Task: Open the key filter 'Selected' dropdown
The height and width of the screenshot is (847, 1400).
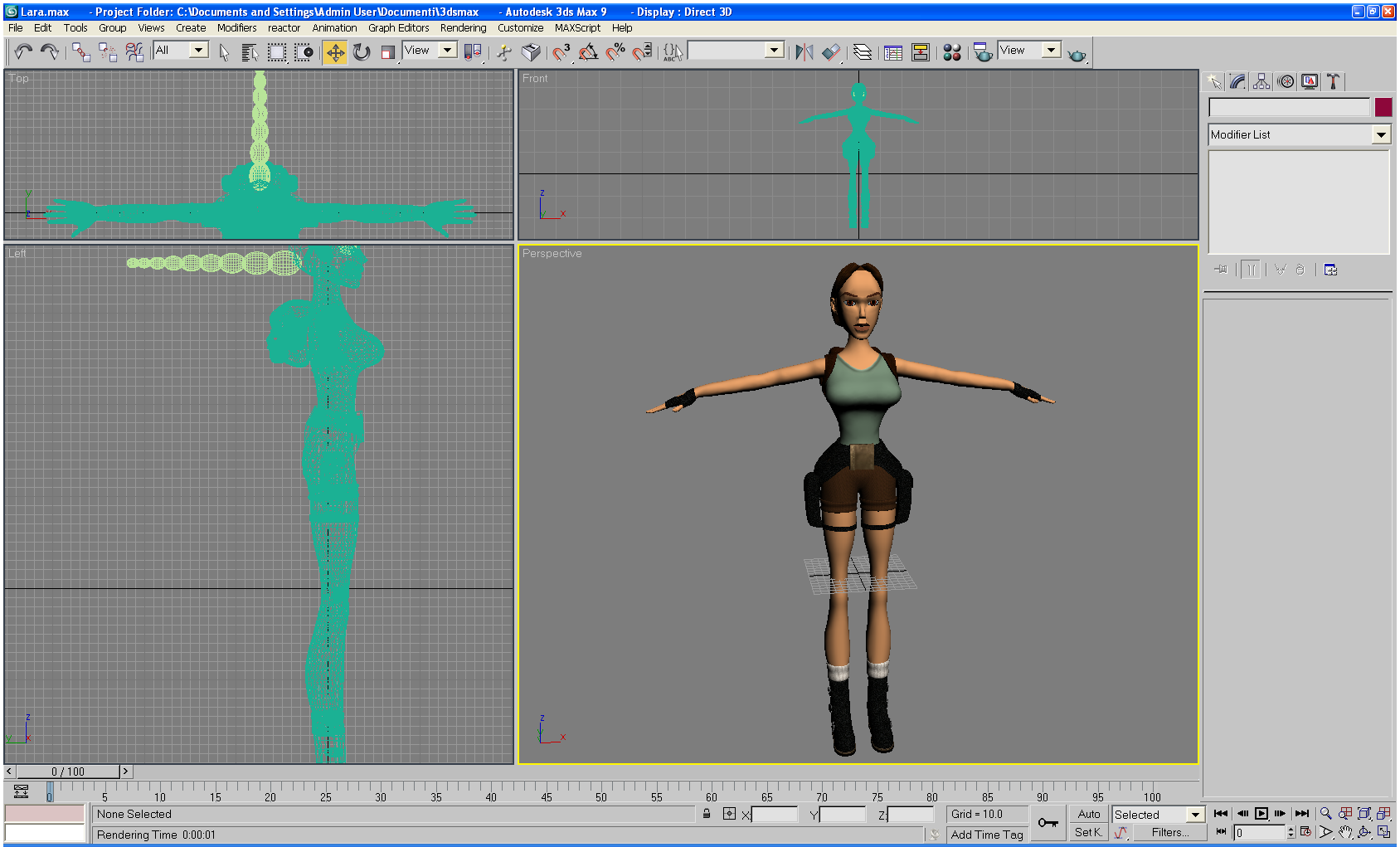Action: coord(1195,815)
